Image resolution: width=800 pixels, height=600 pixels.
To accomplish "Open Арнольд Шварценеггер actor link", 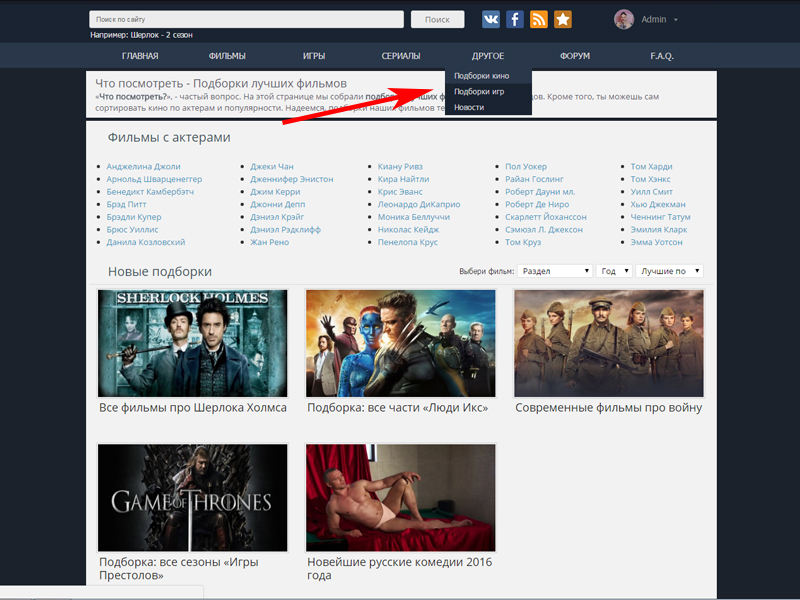I will (154, 179).
